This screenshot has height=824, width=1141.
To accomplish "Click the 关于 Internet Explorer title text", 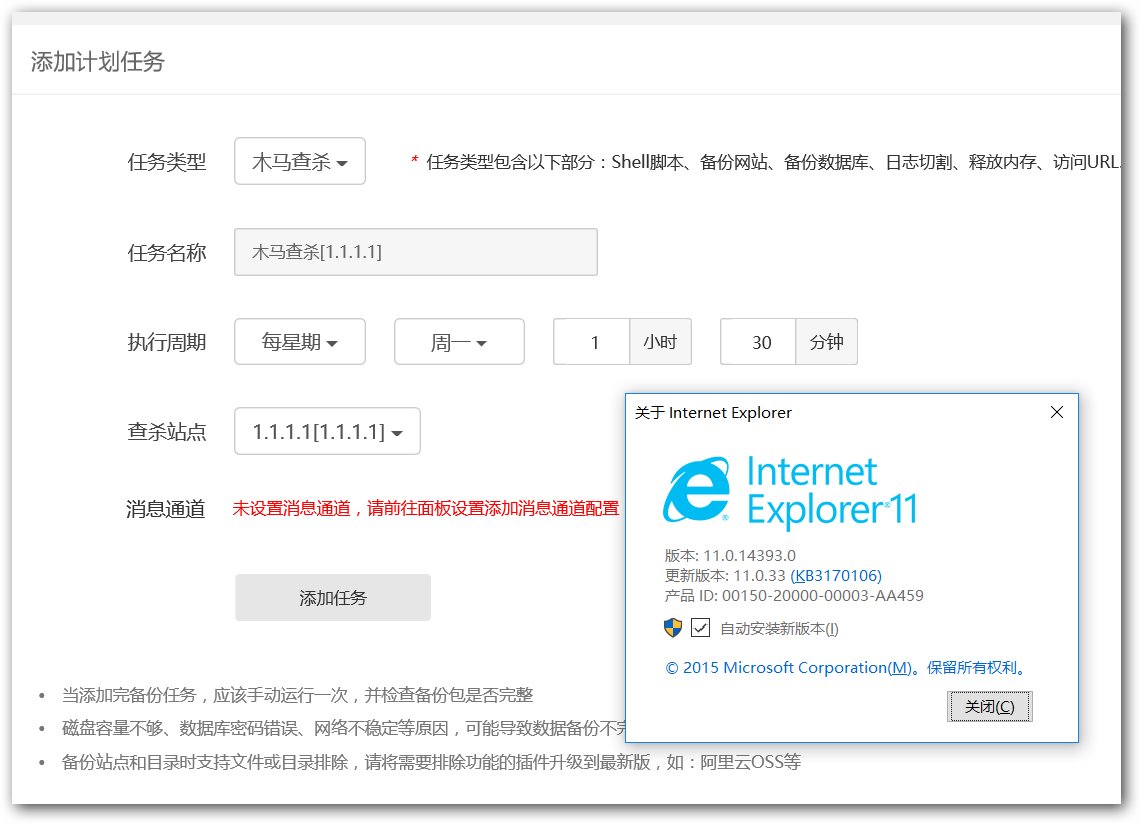I will pos(713,413).
